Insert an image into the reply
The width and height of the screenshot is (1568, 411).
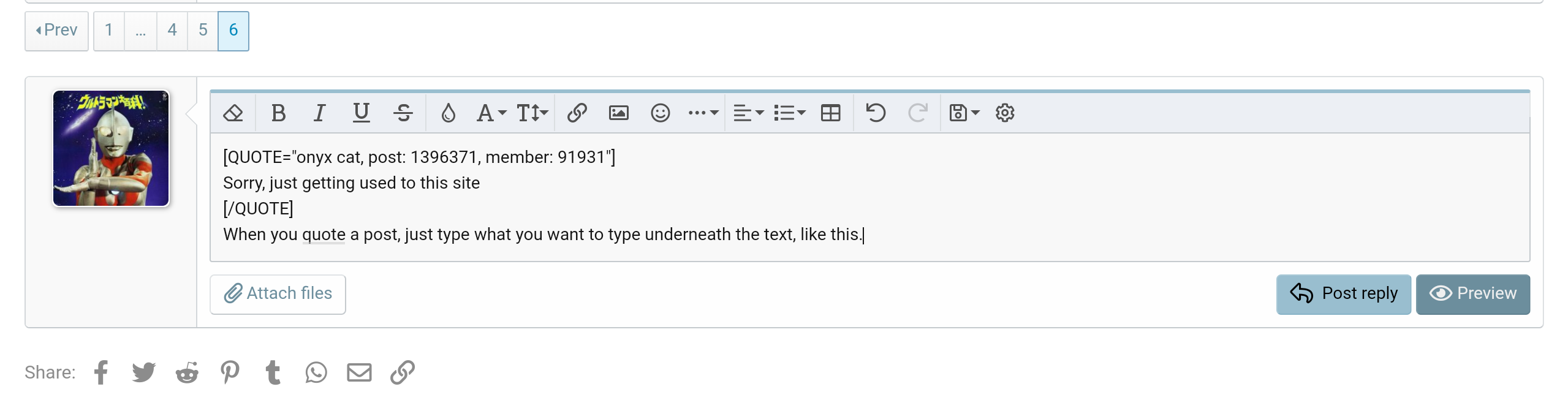[618, 113]
